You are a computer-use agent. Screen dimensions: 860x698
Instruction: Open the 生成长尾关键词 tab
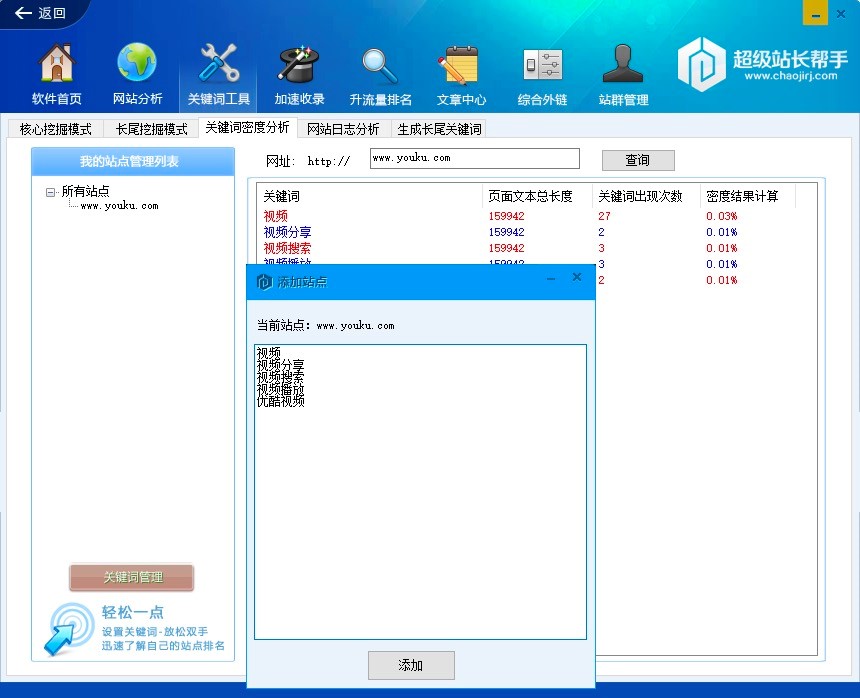pyautogui.click(x=439, y=129)
